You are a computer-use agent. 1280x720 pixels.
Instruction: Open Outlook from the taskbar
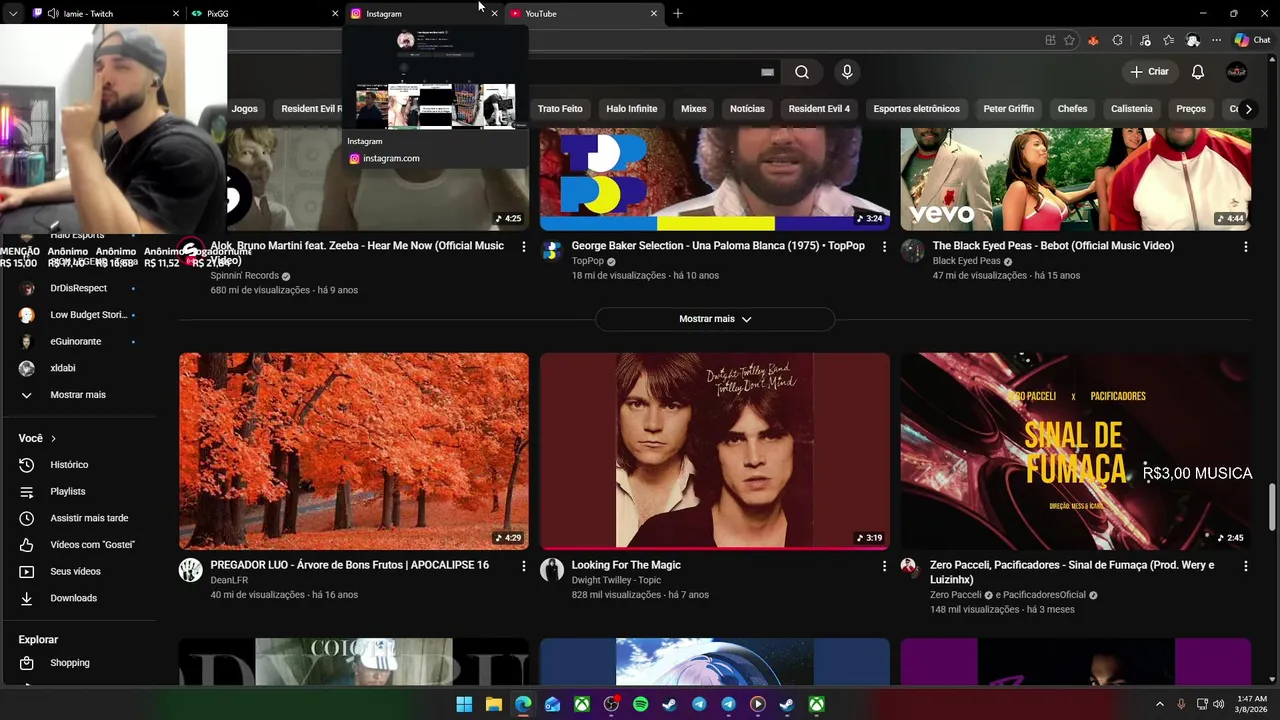[x=552, y=704]
